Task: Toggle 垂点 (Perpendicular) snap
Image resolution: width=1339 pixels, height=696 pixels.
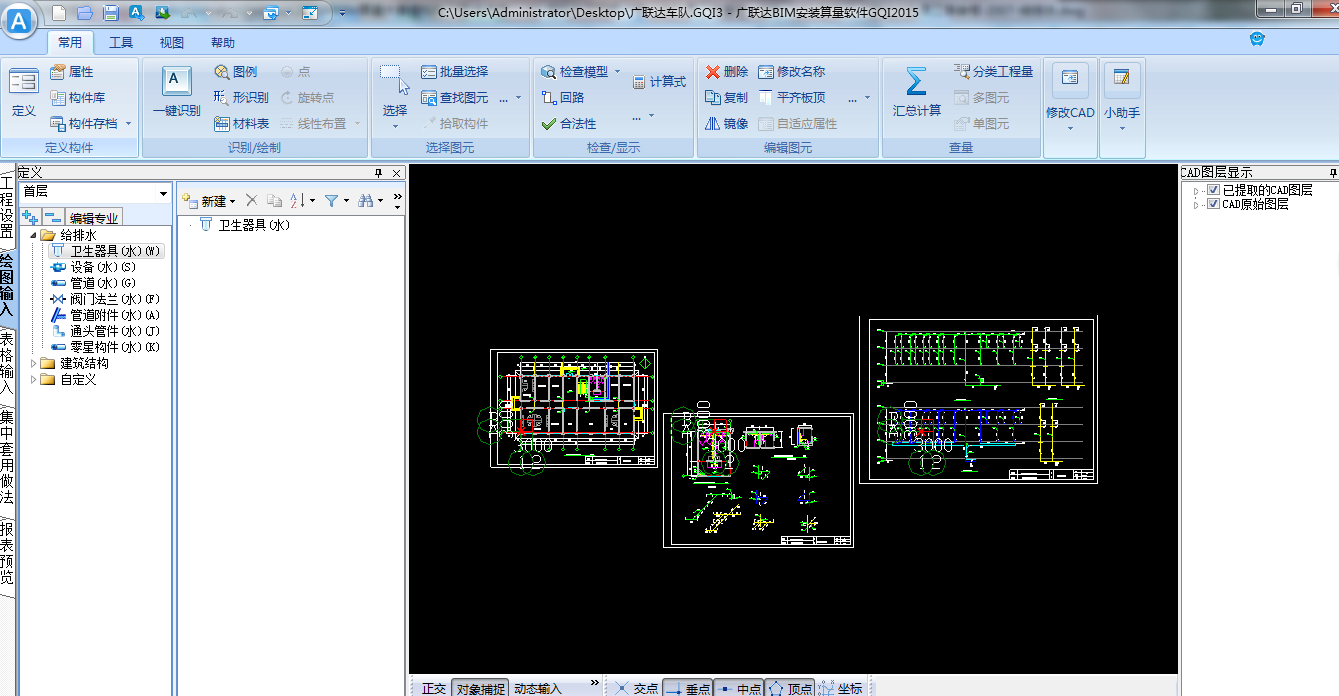Action: [x=688, y=688]
